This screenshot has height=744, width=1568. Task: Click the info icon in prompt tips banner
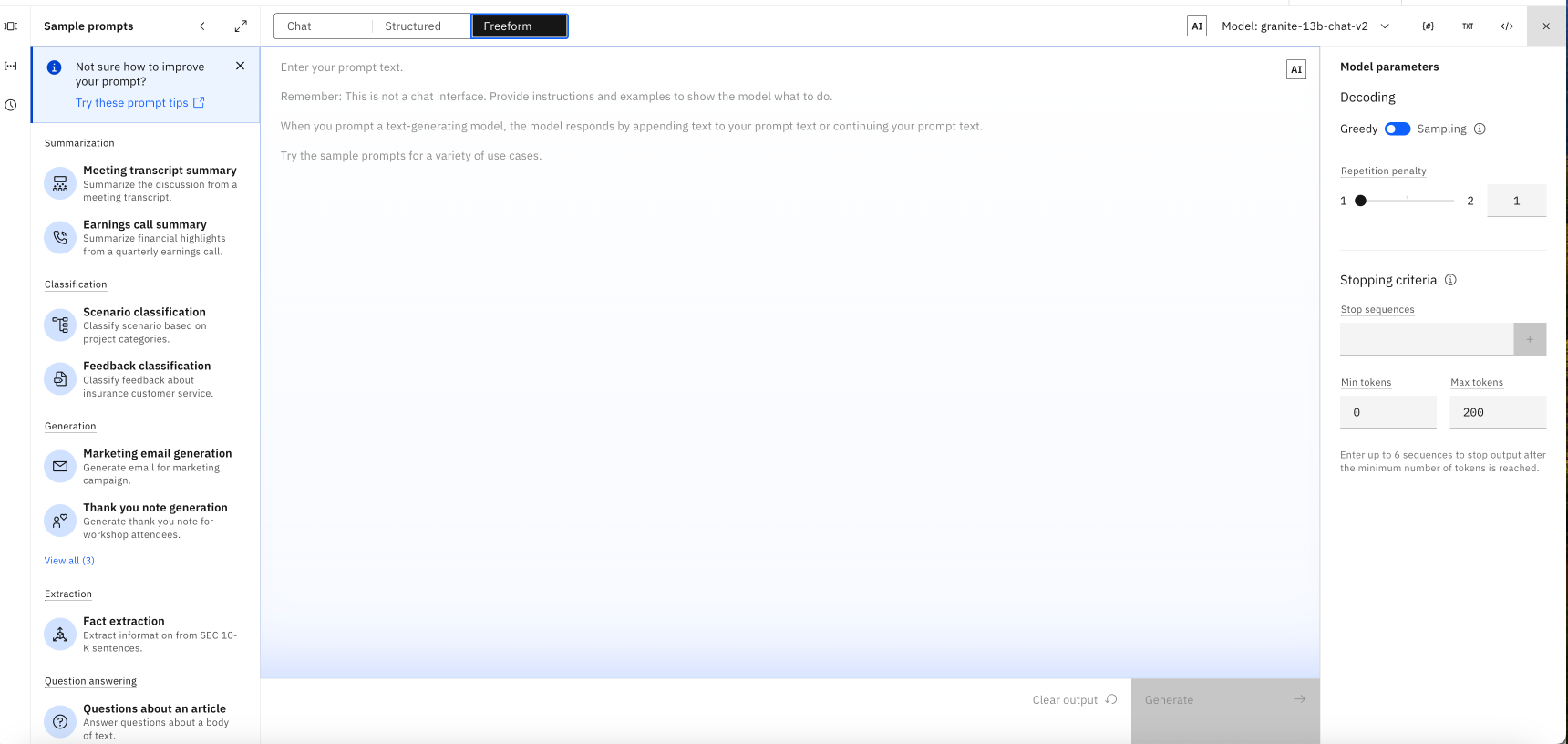click(x=55, y=67)
